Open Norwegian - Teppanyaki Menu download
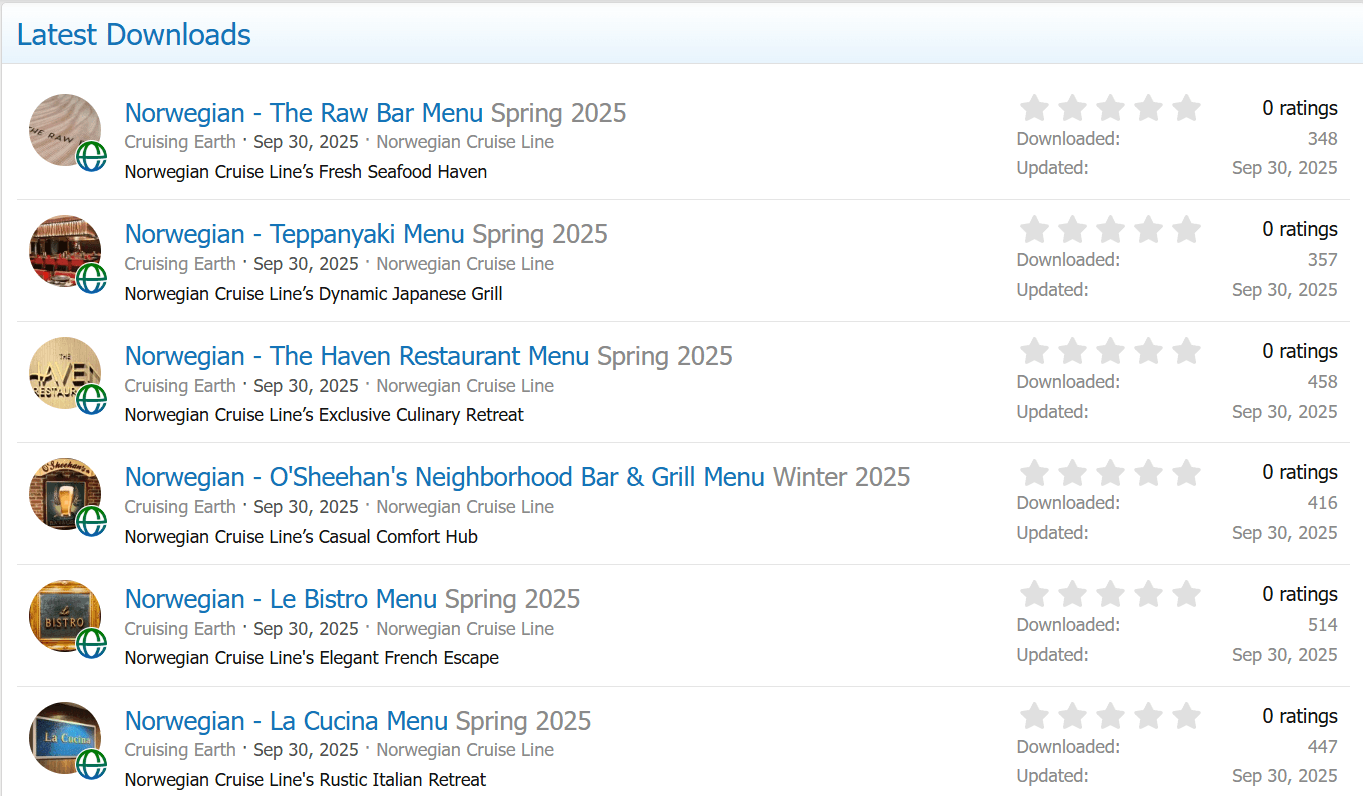 [295, 234]
